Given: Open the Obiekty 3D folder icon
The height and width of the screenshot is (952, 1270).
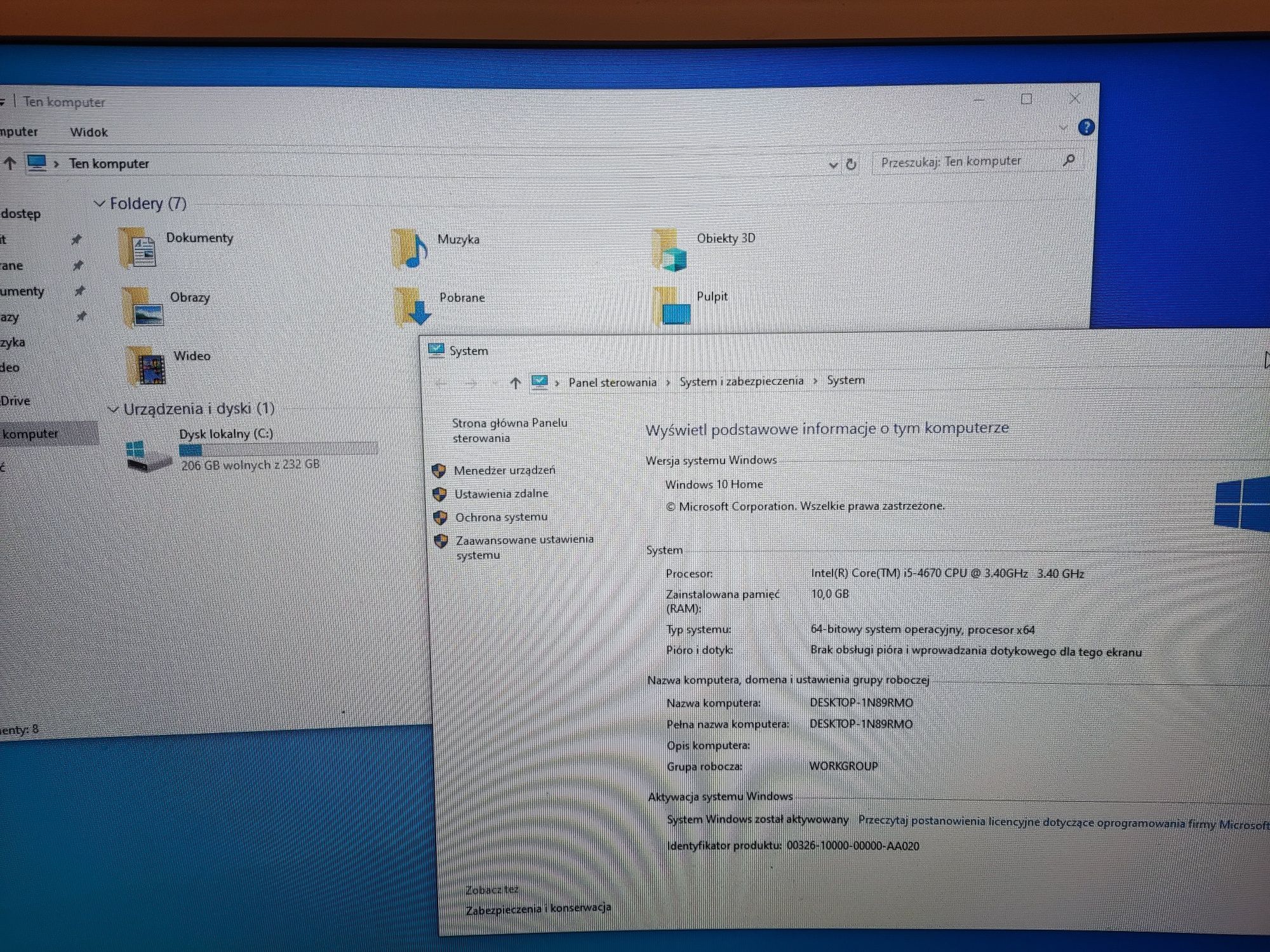Looking at the screenshot, I should click(x=671, y=250).
